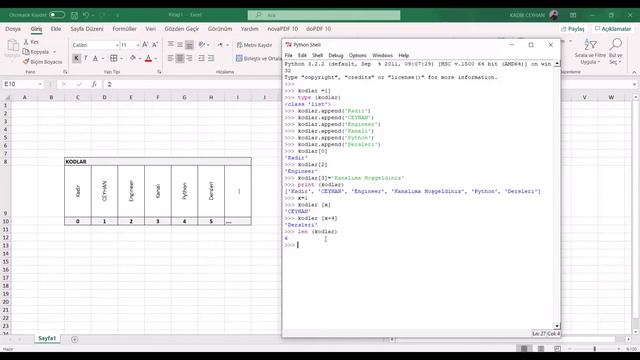Click the decrease font size icon

click(155, 45)
